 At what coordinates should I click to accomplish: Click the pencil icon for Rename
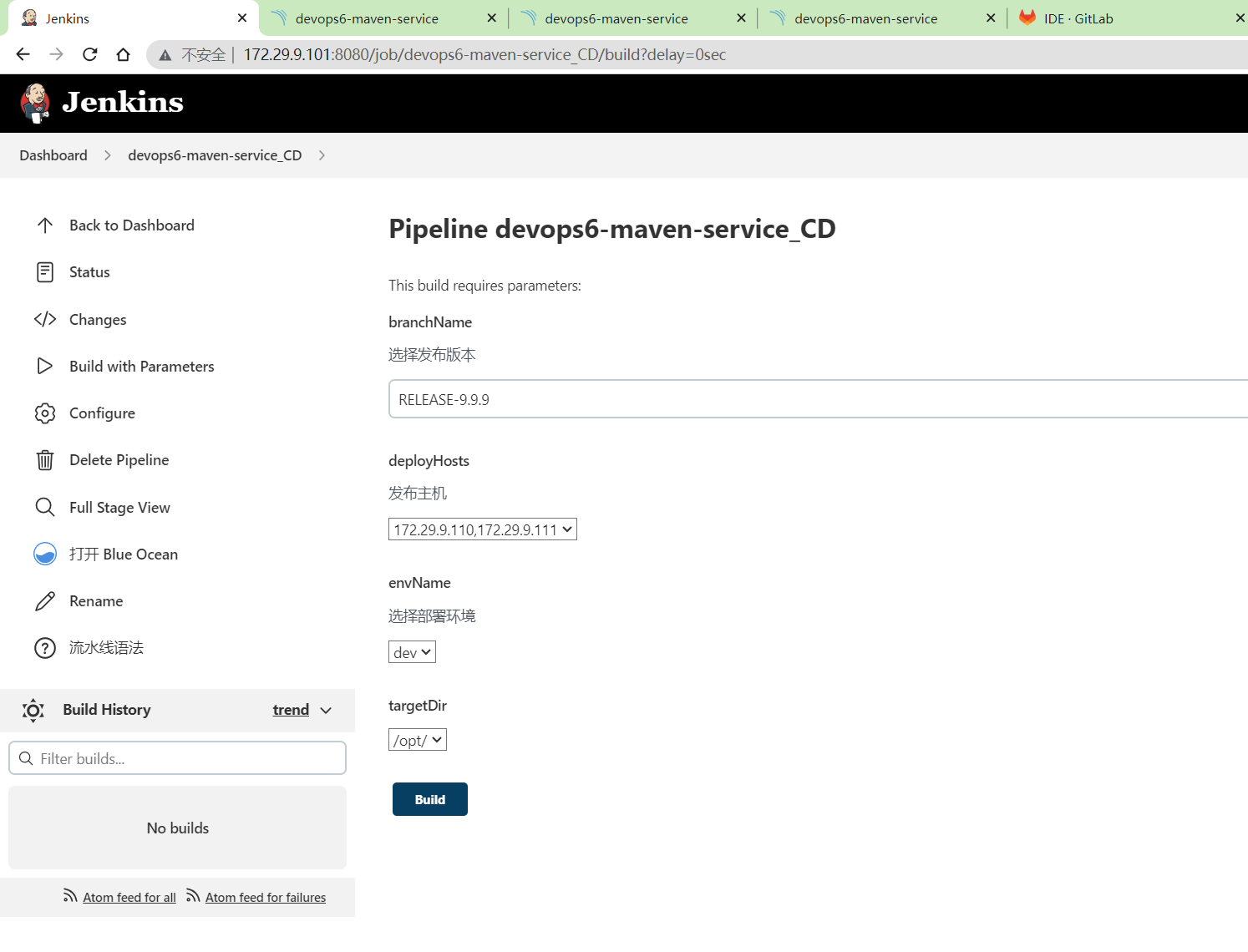45,601
